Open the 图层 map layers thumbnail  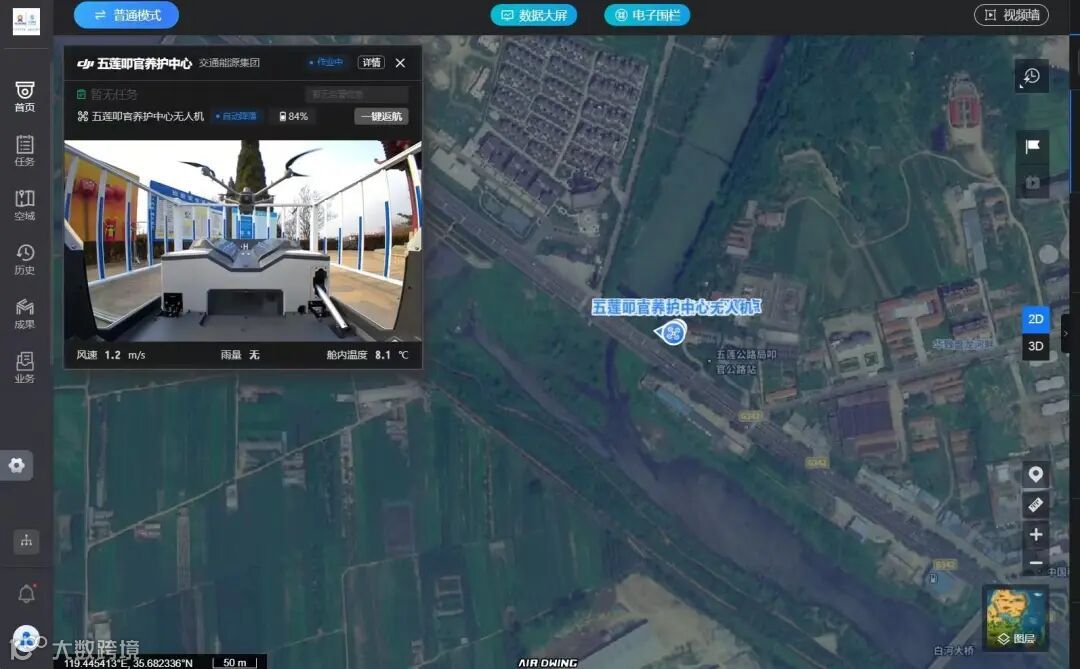pos(1016,618)
